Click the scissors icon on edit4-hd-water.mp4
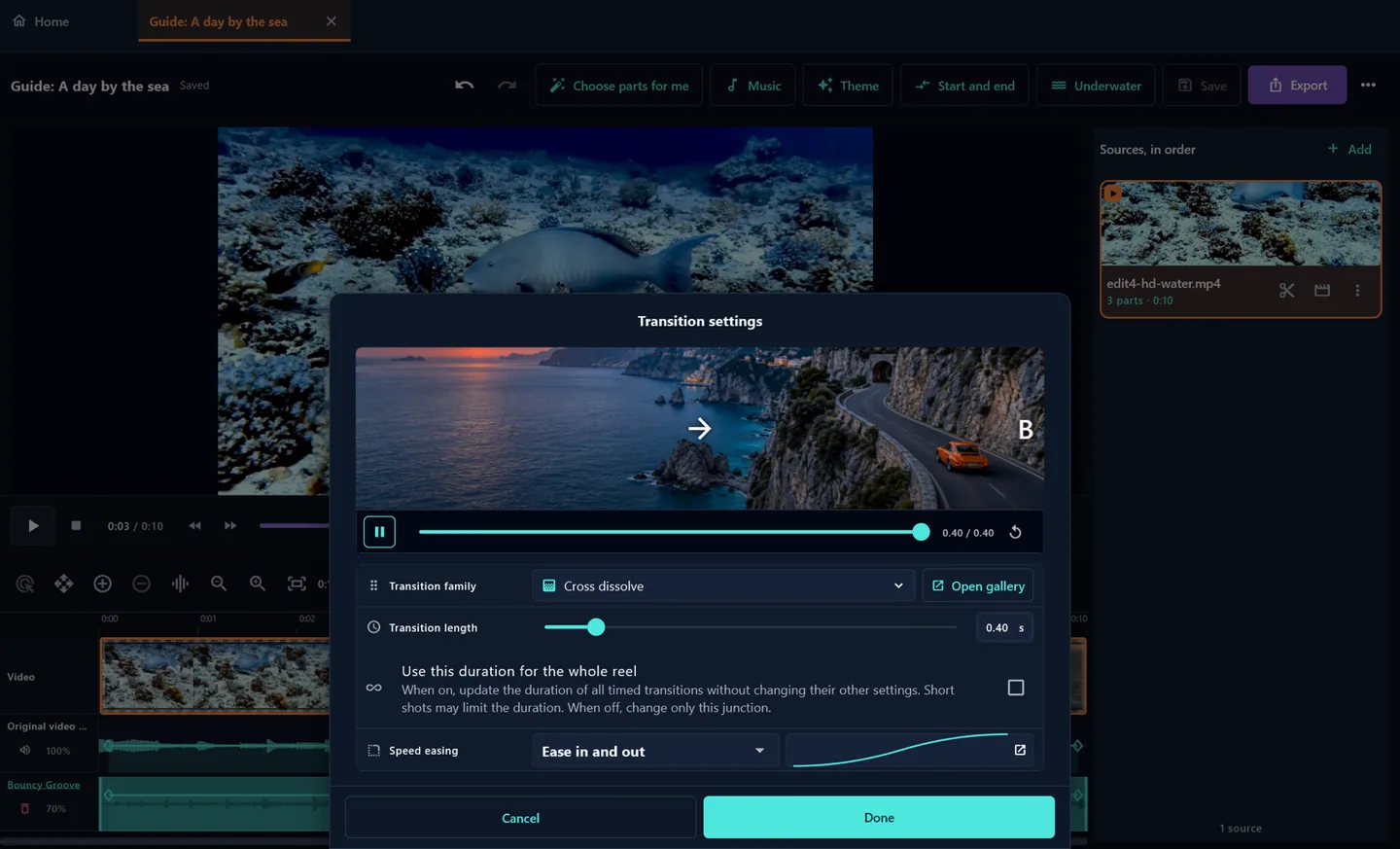The image size is (1400, 849). click(1286, 290)
